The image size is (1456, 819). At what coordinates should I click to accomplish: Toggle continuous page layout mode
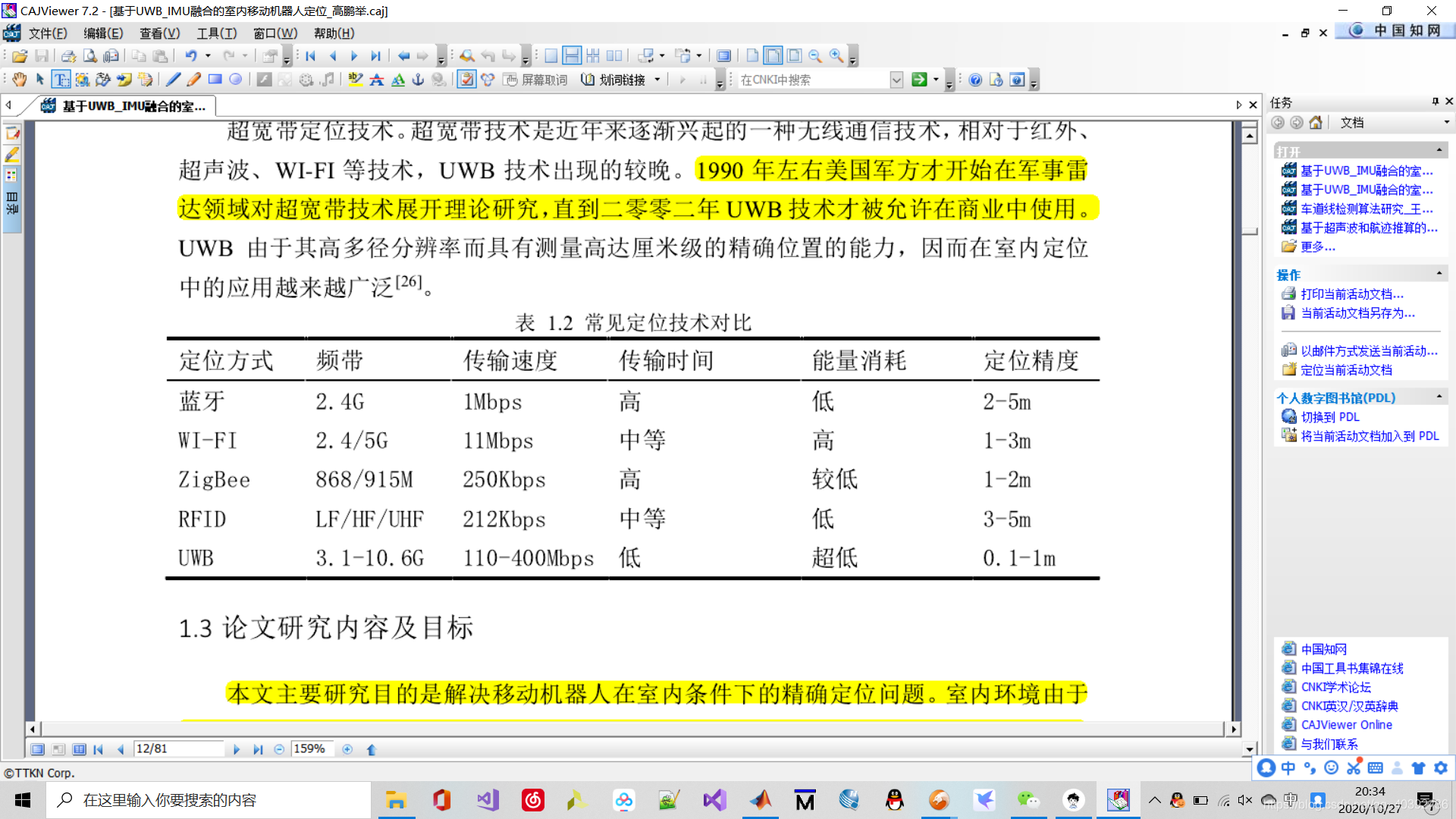click(x=572, y=56)
